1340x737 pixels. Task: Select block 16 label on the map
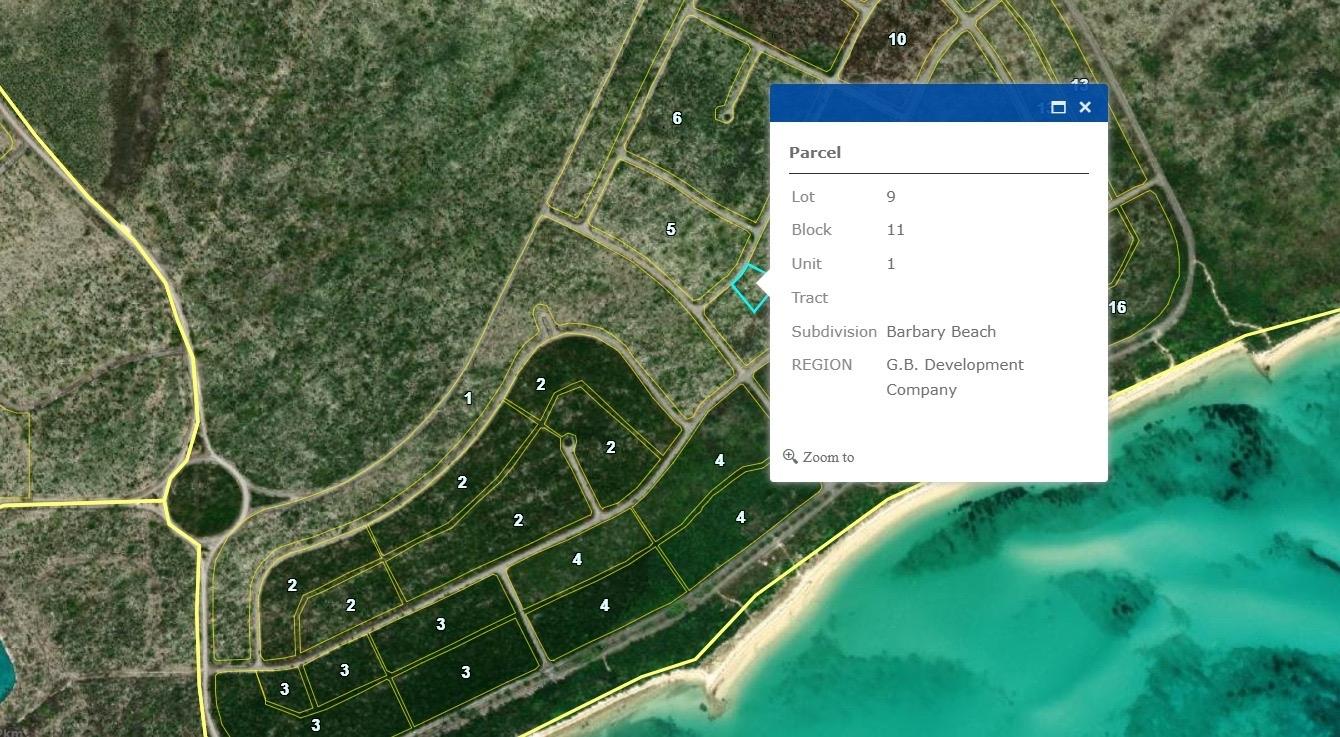(x=1117, y=307)
